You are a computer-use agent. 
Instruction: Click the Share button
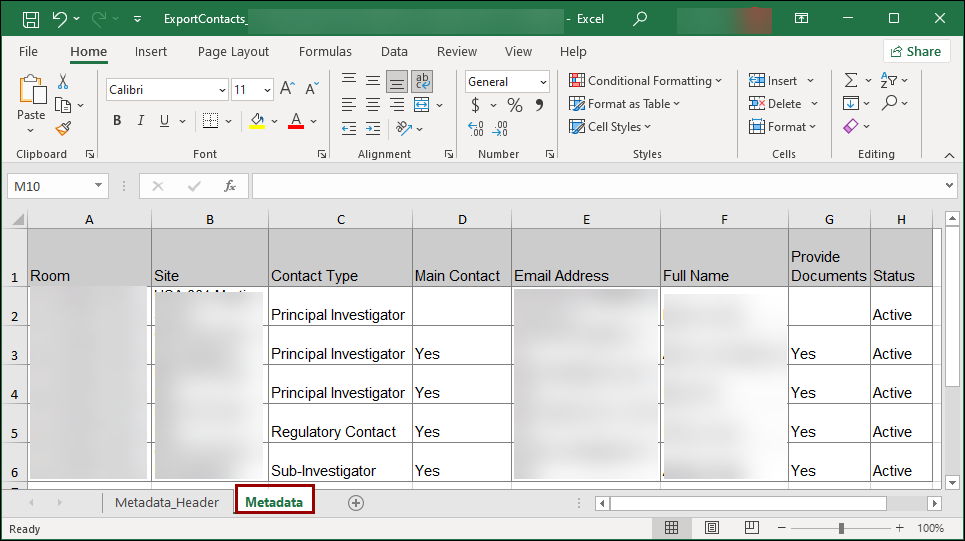pos(916,52)
